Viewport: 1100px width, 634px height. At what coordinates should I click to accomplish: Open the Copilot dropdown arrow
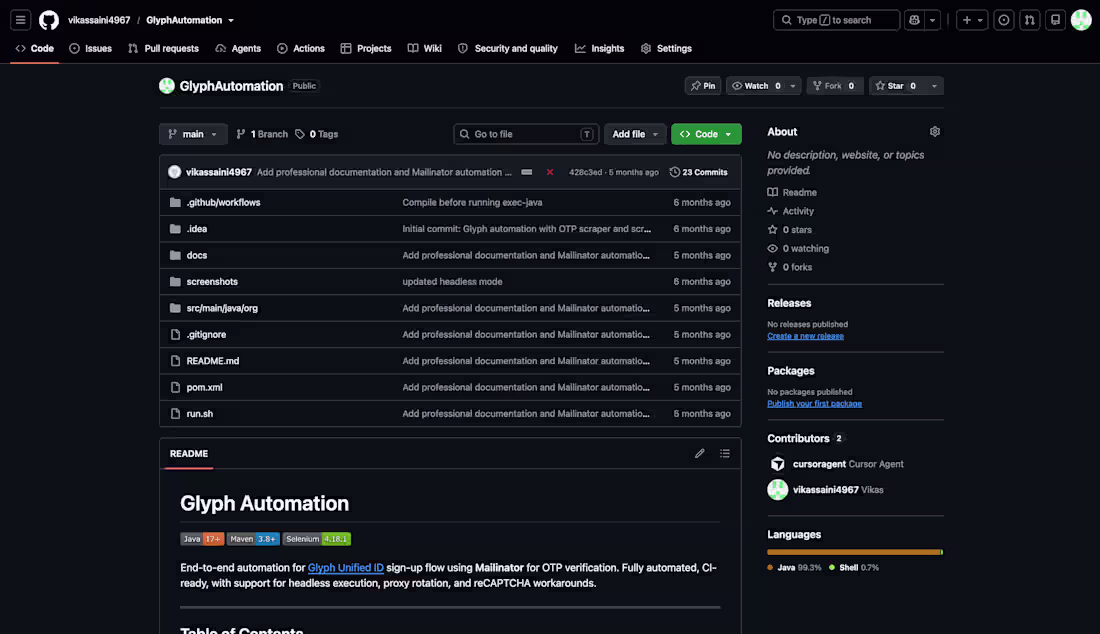pos(932,20)
